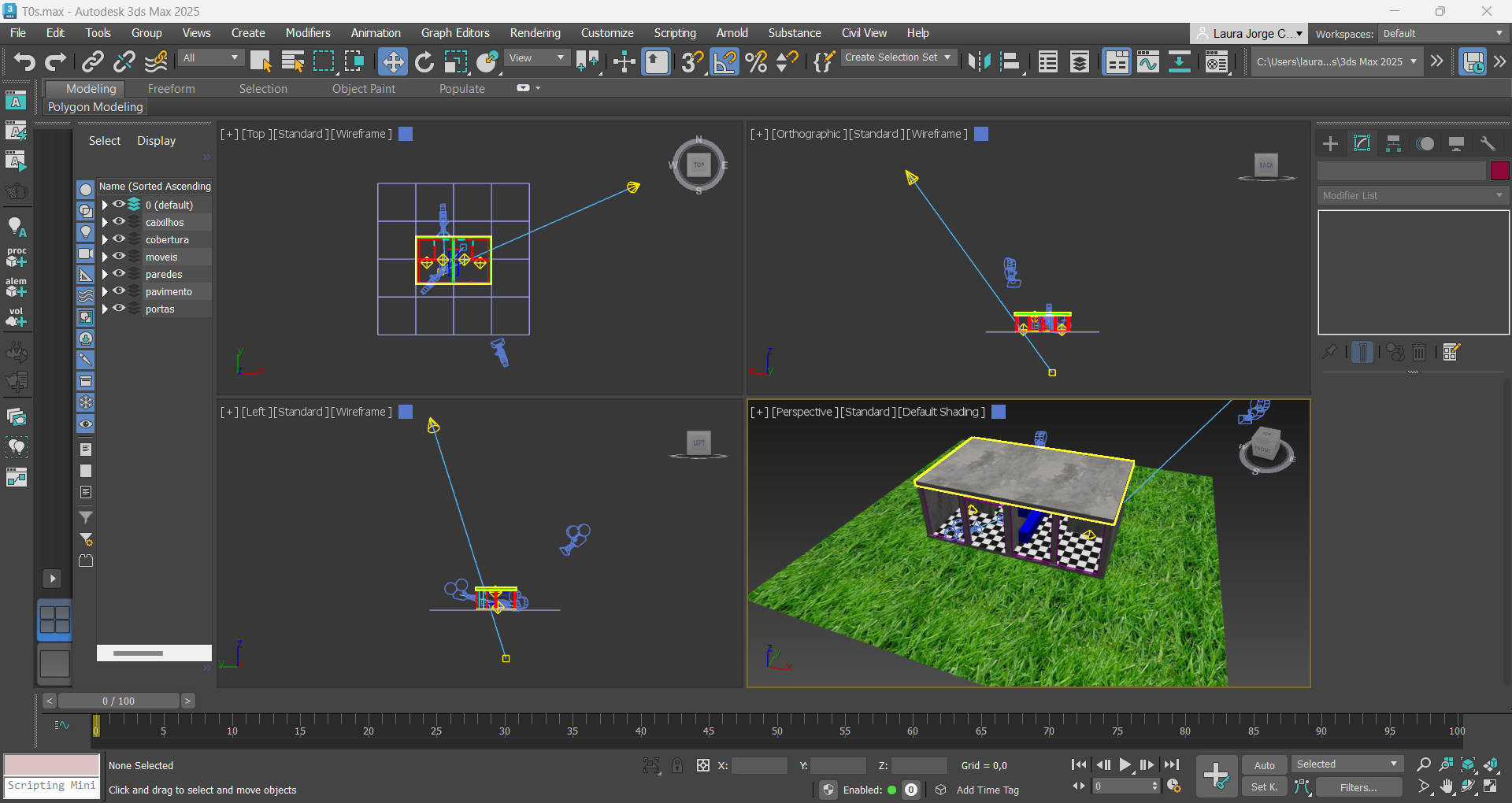Screen dimensions: 1512x803
Task: Open the Modifier List dropdown
Action: tap(1413, 195)
